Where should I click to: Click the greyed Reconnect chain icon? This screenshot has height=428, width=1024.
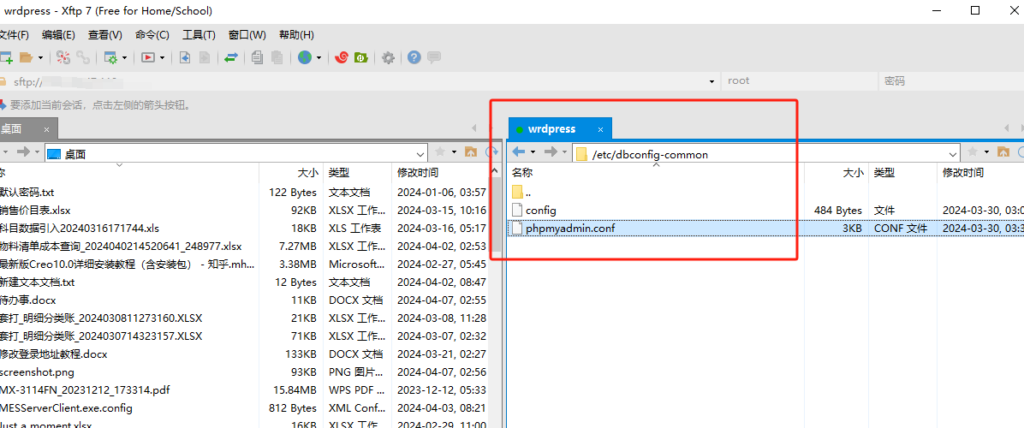(83, 58)
